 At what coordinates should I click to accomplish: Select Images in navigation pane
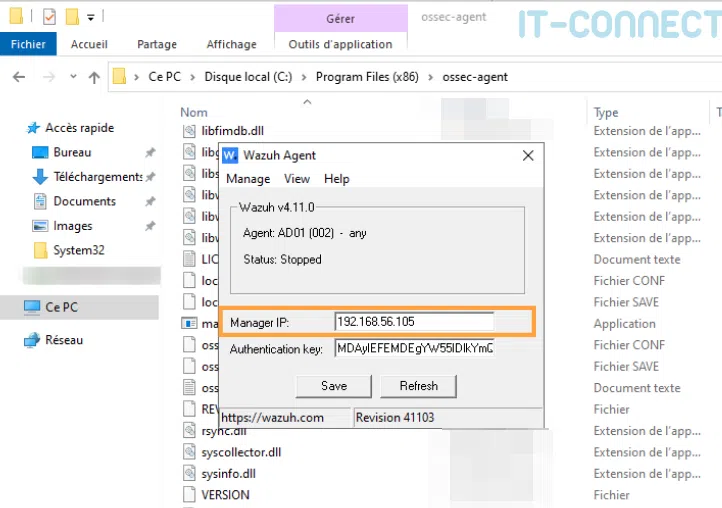(72, 226)
